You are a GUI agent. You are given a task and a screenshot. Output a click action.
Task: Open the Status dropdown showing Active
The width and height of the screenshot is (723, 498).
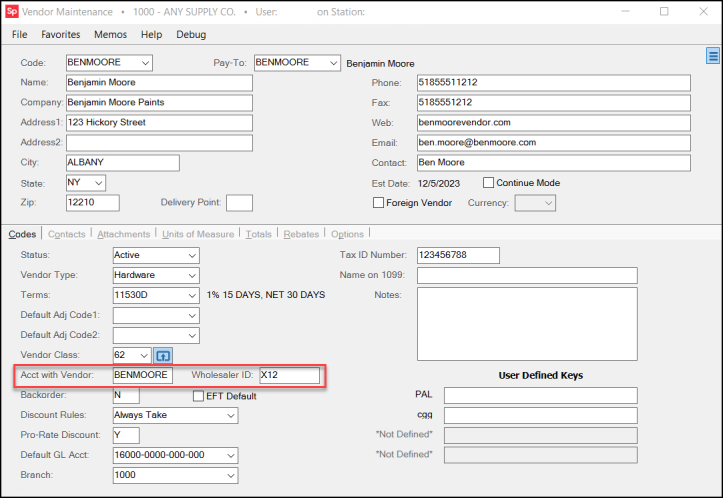tap(192, 255)
